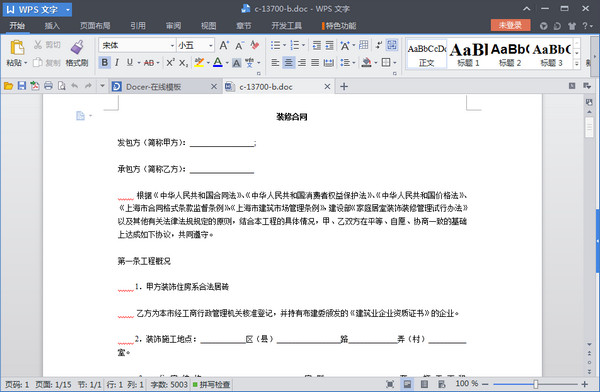The width and height of the screenshot is (600, 392).
Task: Click the distributed alignment icon
Action: 328,62
